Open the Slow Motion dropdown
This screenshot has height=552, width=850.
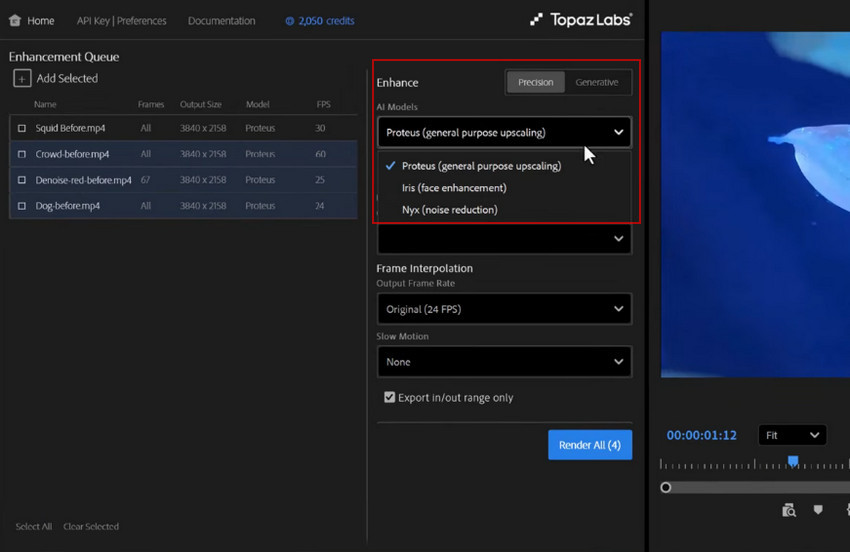point(504,362)
